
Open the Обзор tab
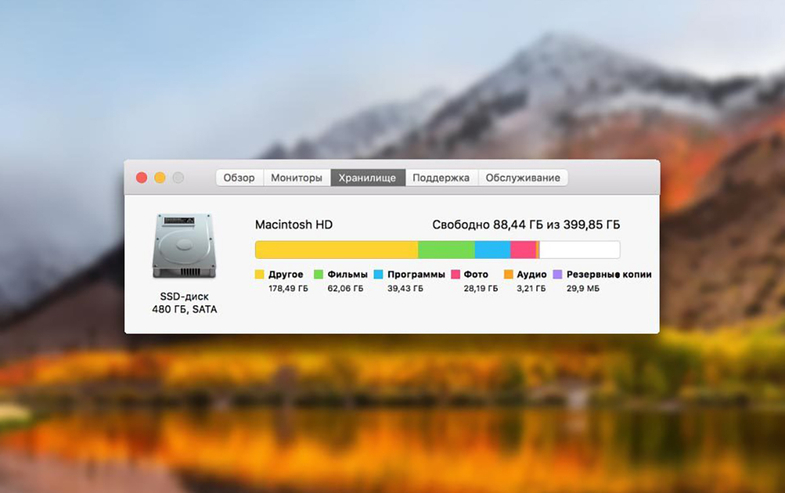coord(239,178)
